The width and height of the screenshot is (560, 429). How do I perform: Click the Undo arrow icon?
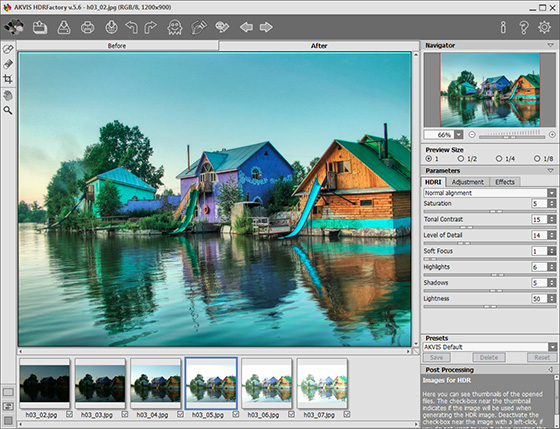pyautogui.click(x=131, y=27)
